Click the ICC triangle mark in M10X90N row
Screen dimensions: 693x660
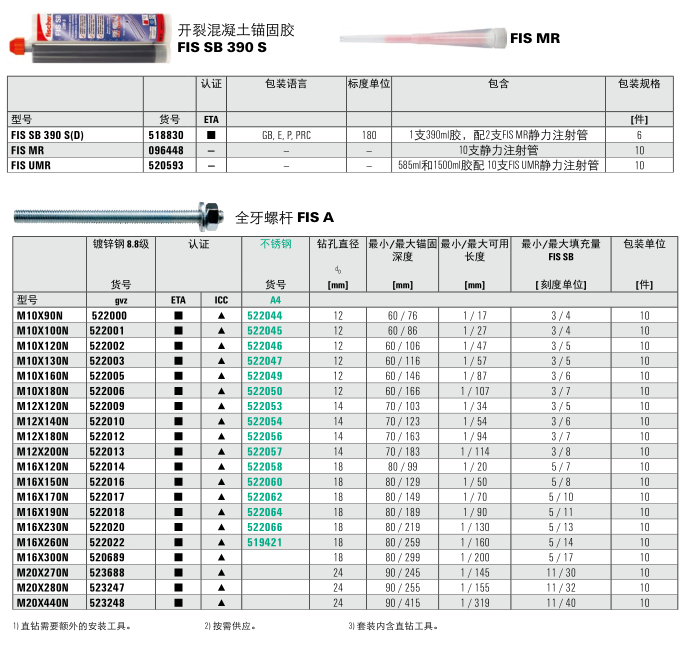point(221,316)
